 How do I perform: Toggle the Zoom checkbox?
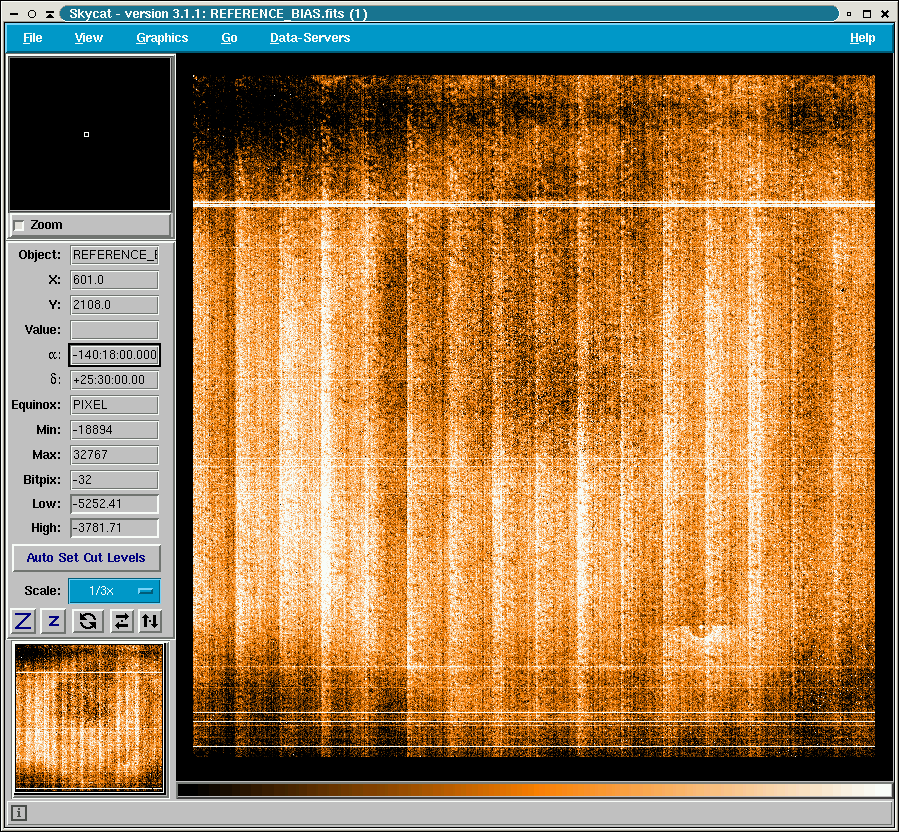click(20, 226)
